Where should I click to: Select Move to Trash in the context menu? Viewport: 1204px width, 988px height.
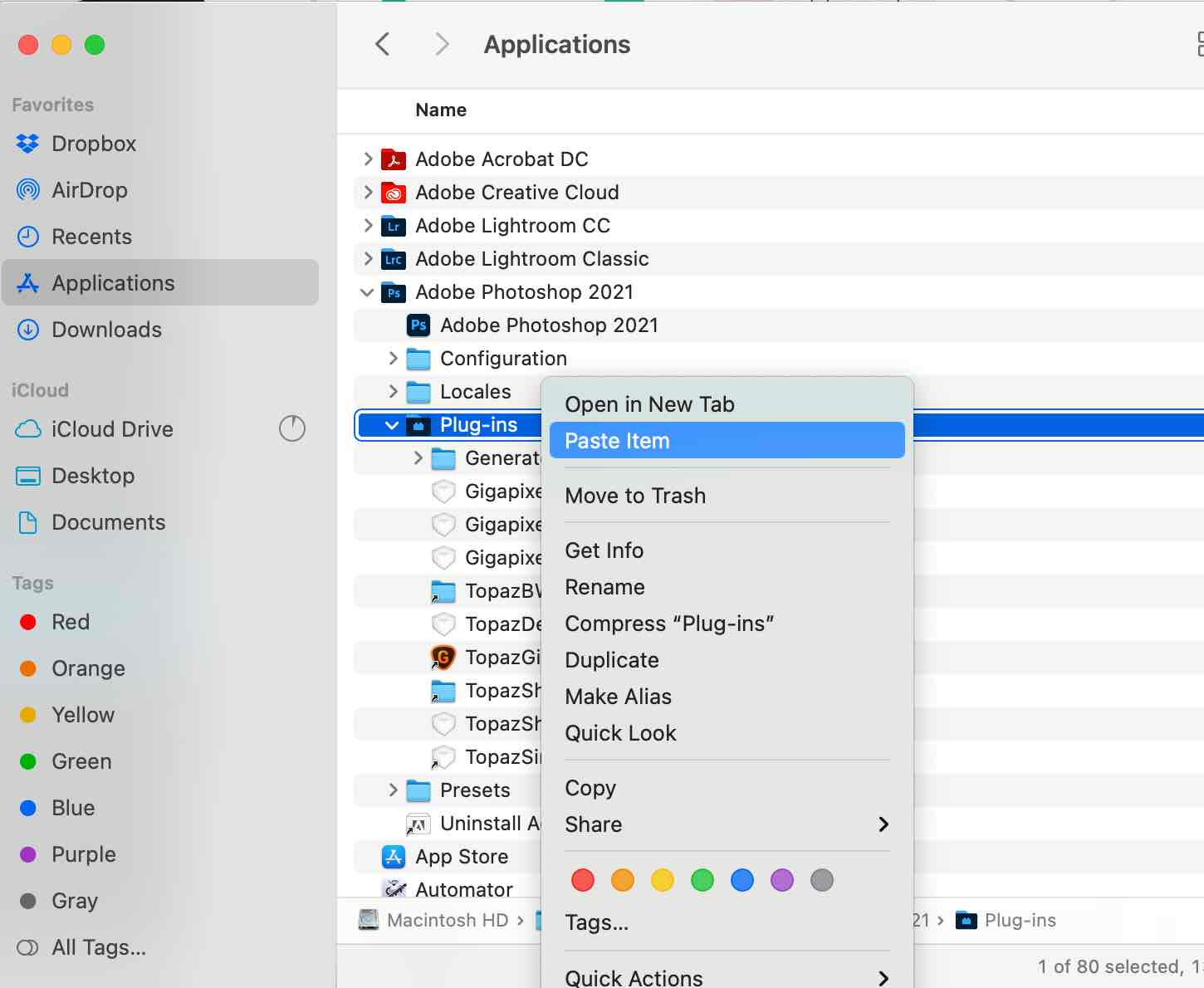click(727, 496)
